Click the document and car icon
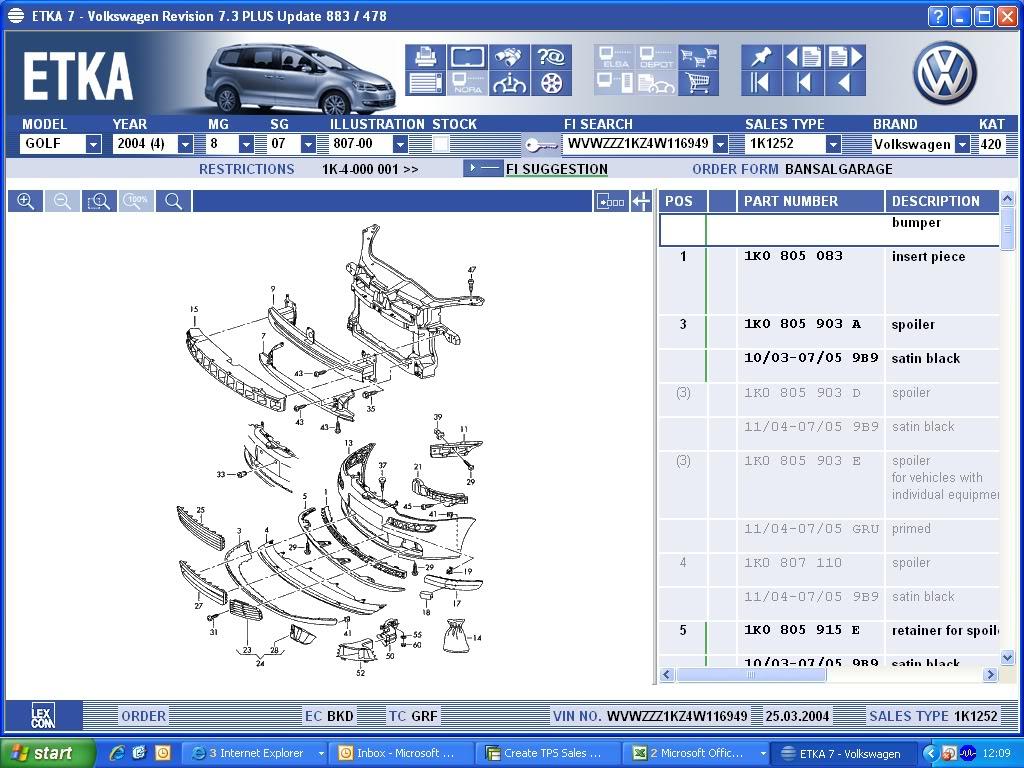Viewport: 1024px width, 768px height. [x=656, y=83]
